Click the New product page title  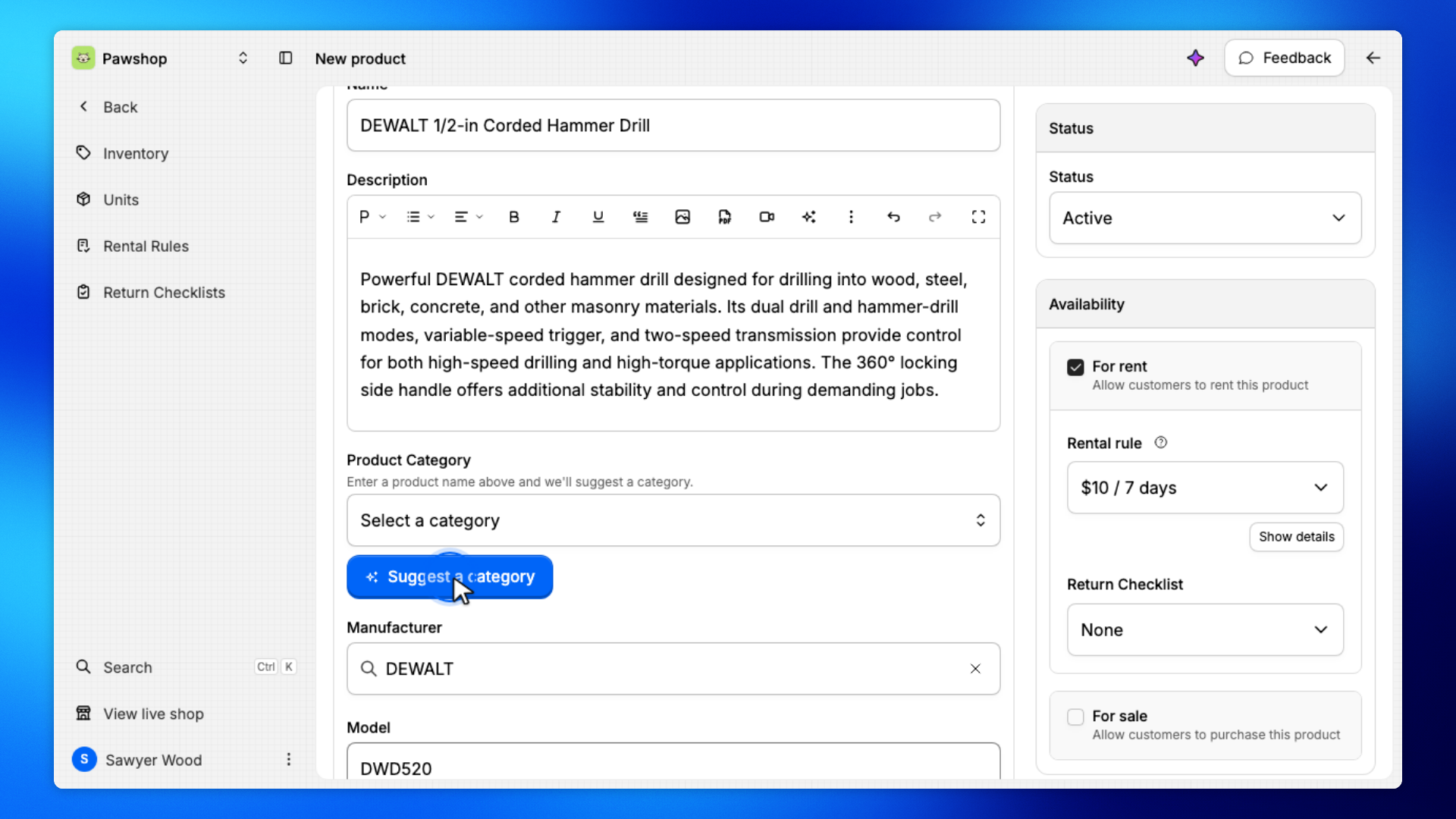click(360, 58)
